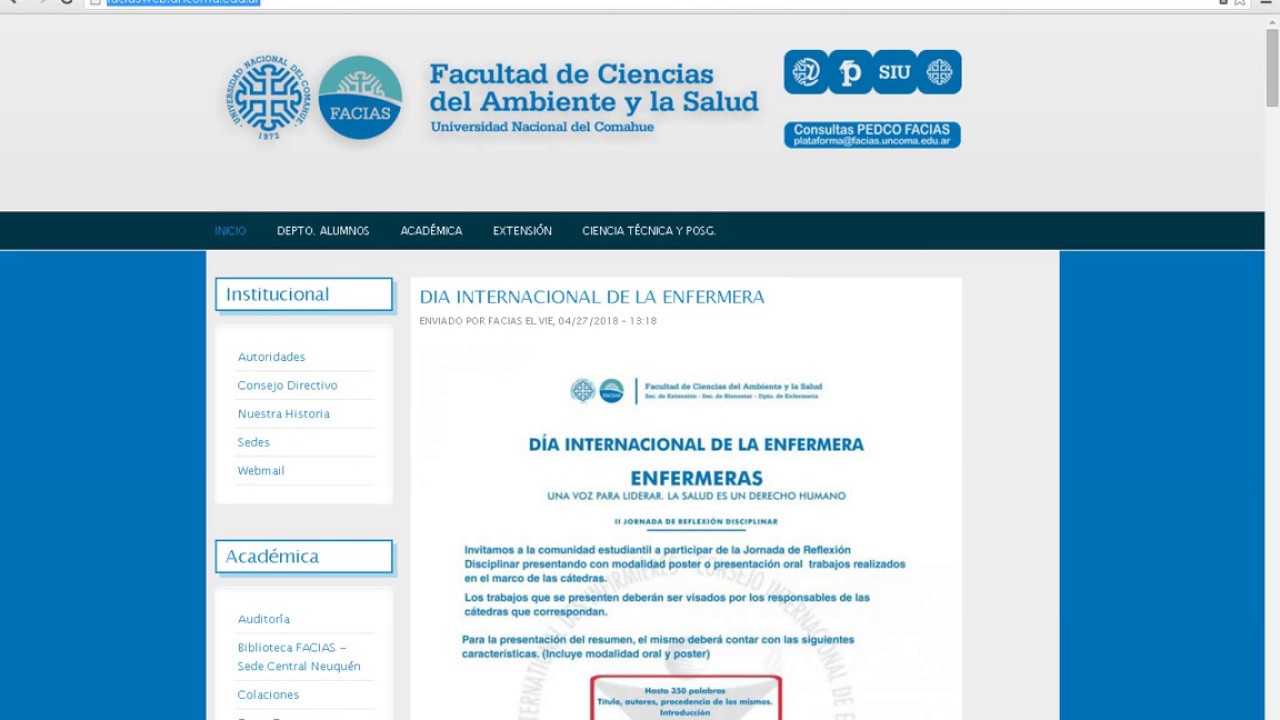Open the Auditoría sidebar link
This screenshot has width=1280, height=720.
[263, 619]
